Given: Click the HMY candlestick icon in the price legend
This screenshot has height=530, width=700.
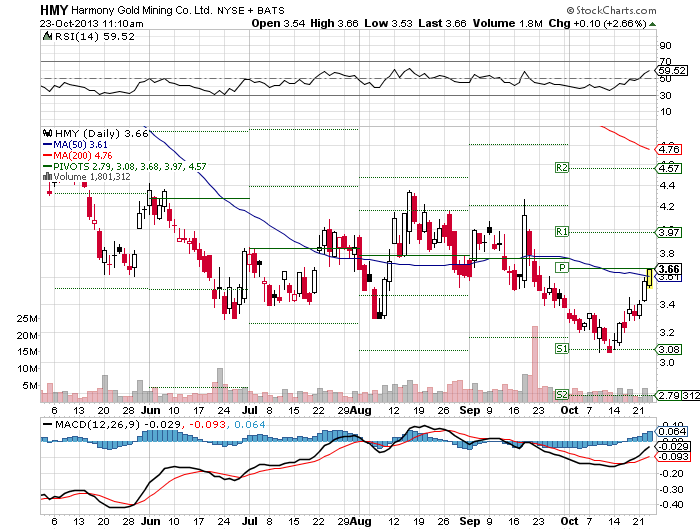Looking at the screenshot, I should pos(47,133).
